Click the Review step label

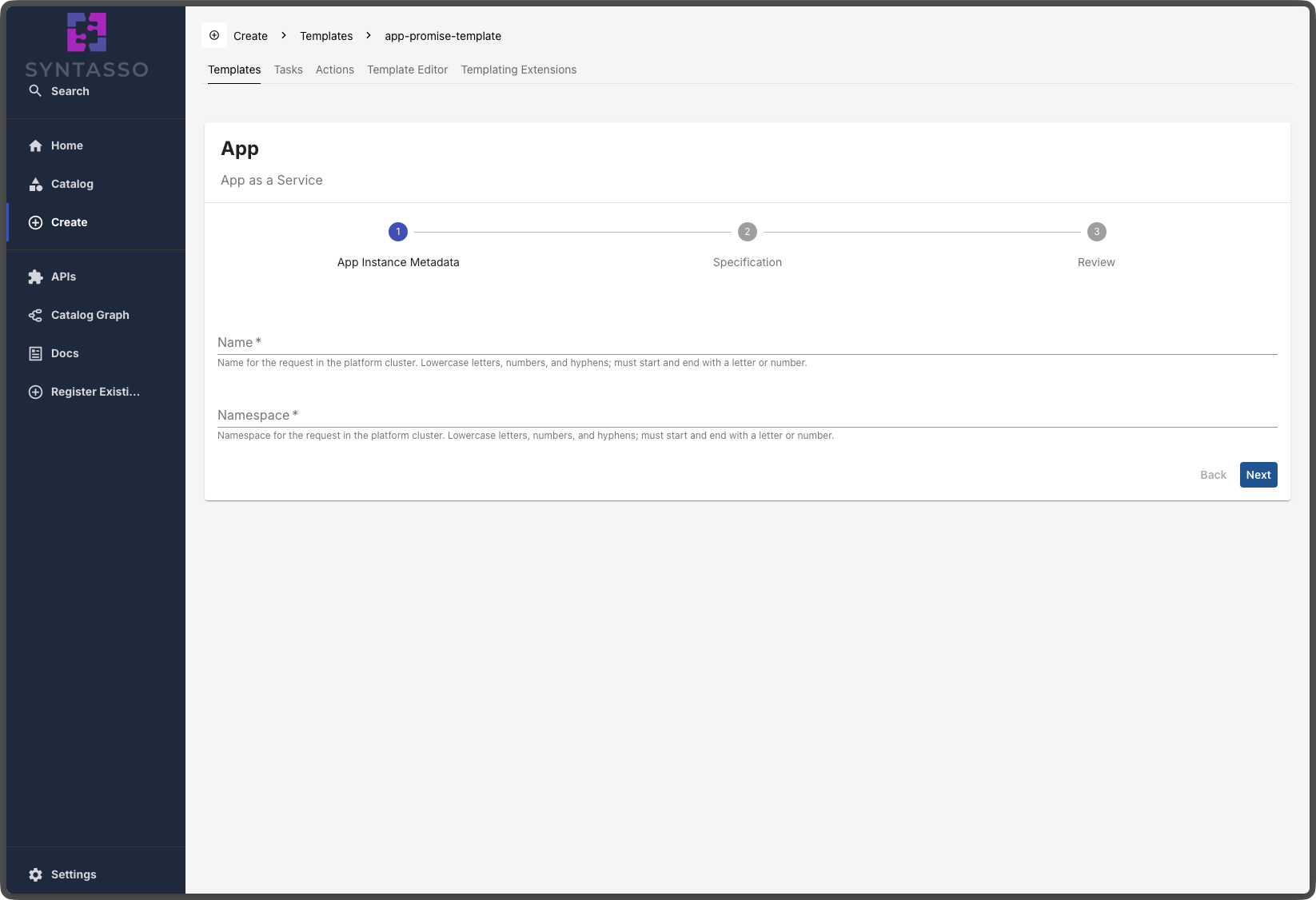pyautogui.click(x=1096, y=262)
